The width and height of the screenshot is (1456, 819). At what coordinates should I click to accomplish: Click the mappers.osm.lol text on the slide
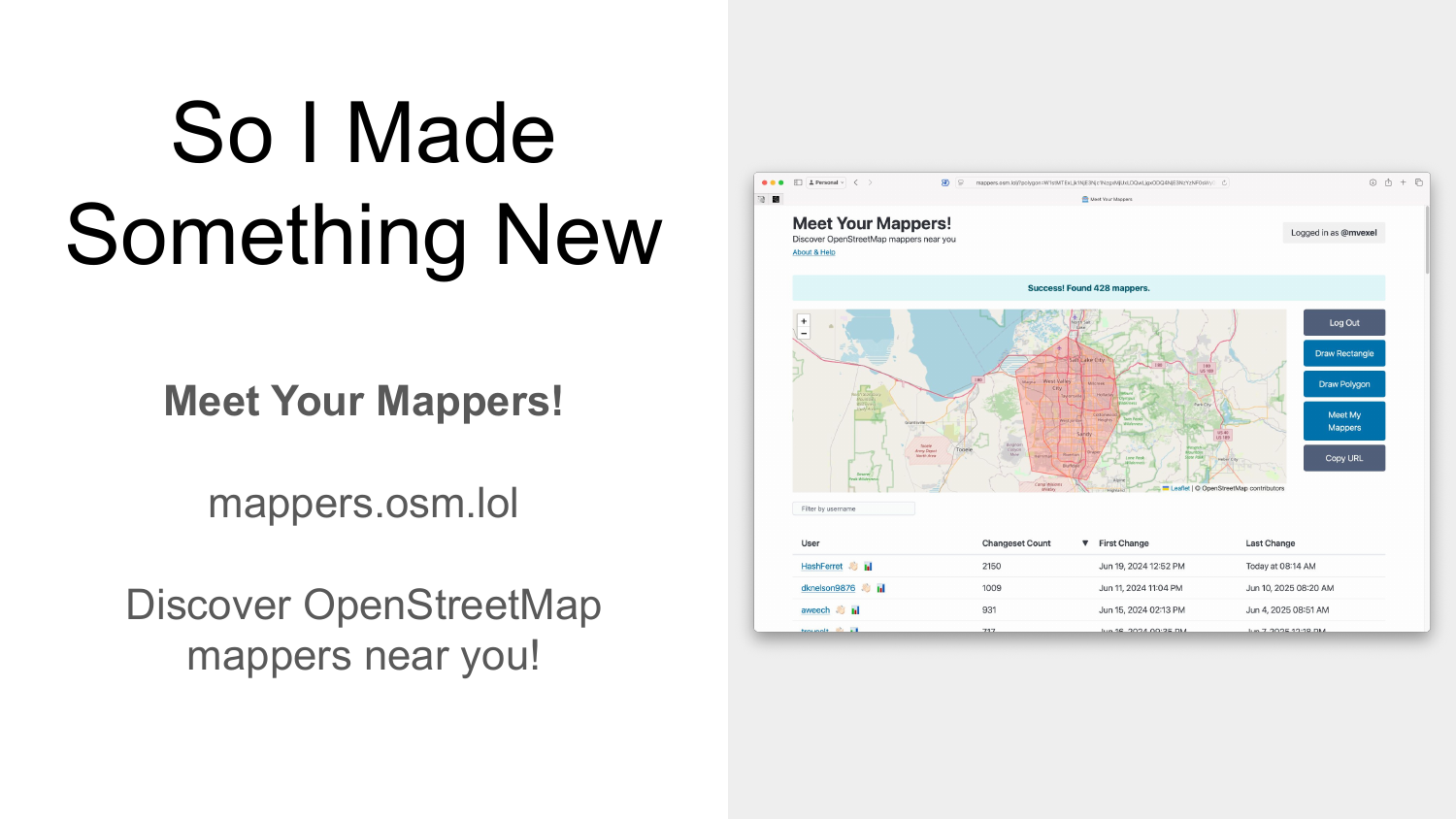(x=363, y=504)
